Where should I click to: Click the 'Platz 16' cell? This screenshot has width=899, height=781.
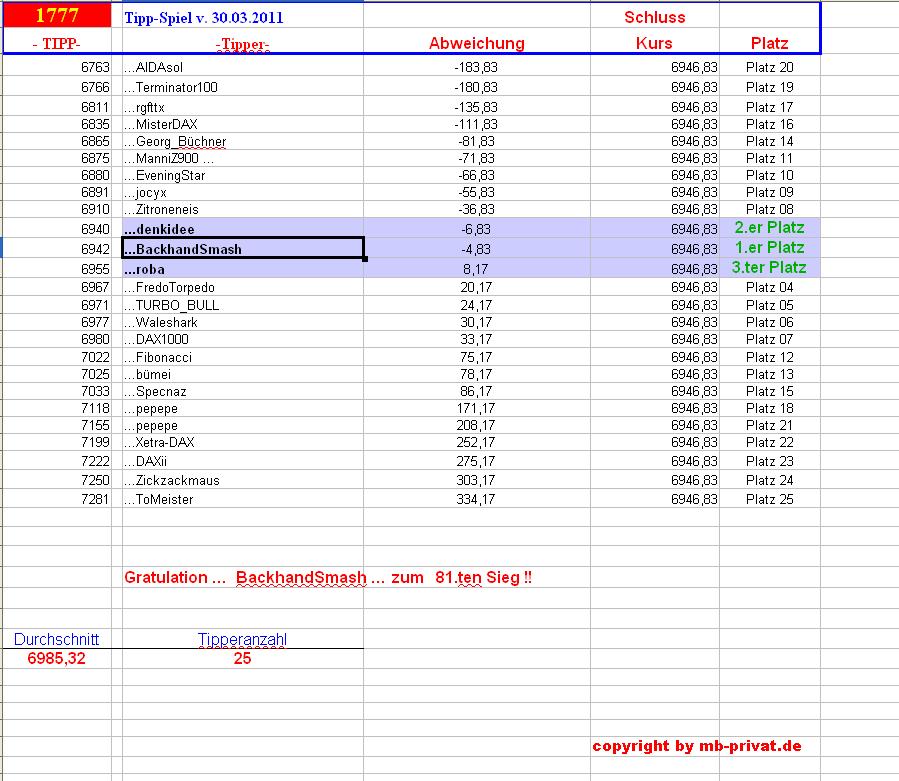pos(769,124)
